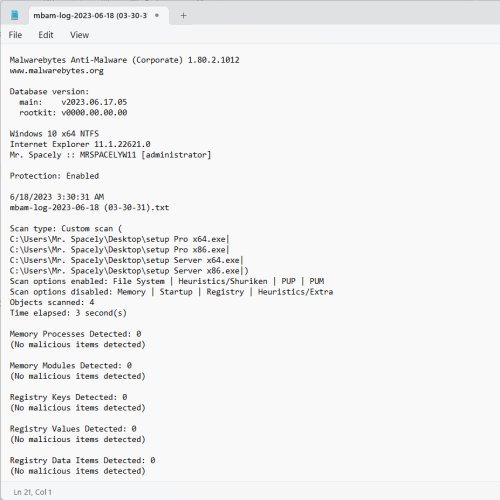Click the 'Database version:' line

click(x=49, y=92)
